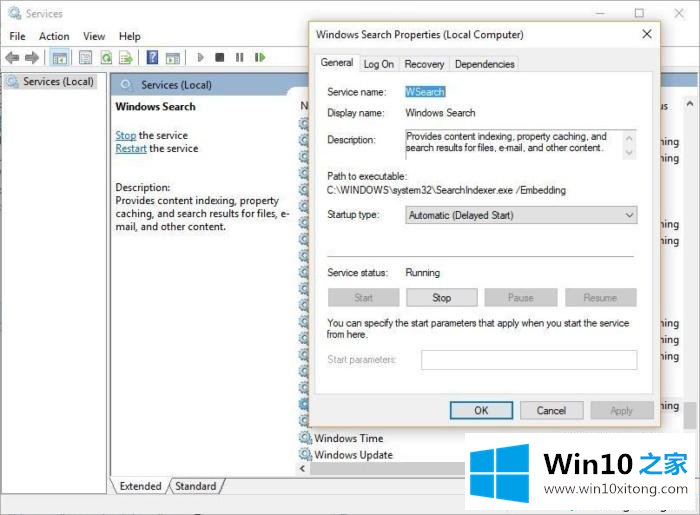Image resolution: width=700 pixels, height=515 pixels.
Task: Click the Stop Service square icon in toolbar
Action: point(220,57)
